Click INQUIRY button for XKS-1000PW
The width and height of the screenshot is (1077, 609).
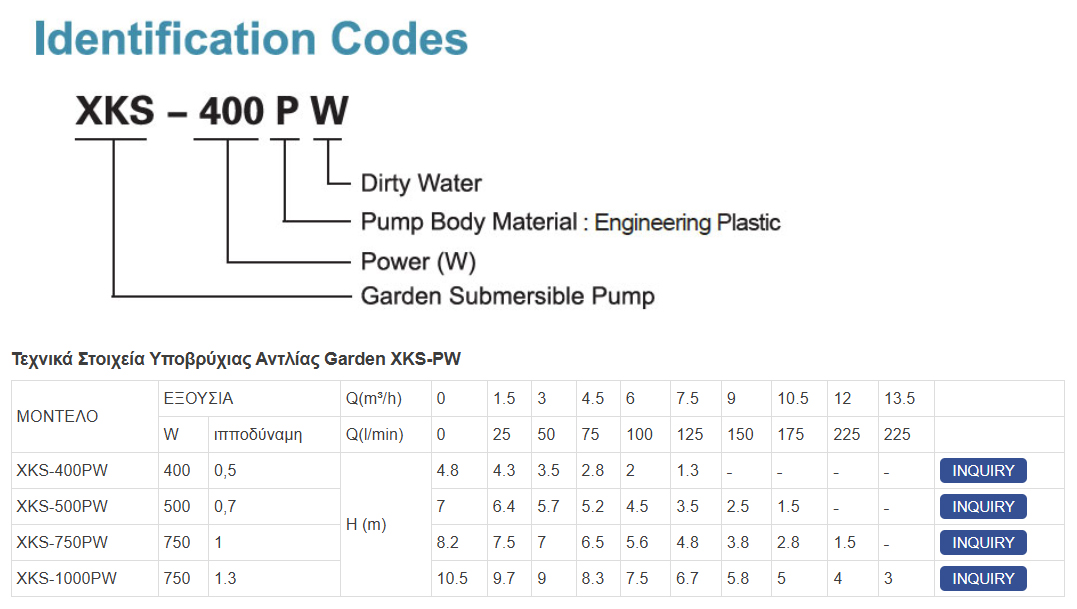pos(983,578)
